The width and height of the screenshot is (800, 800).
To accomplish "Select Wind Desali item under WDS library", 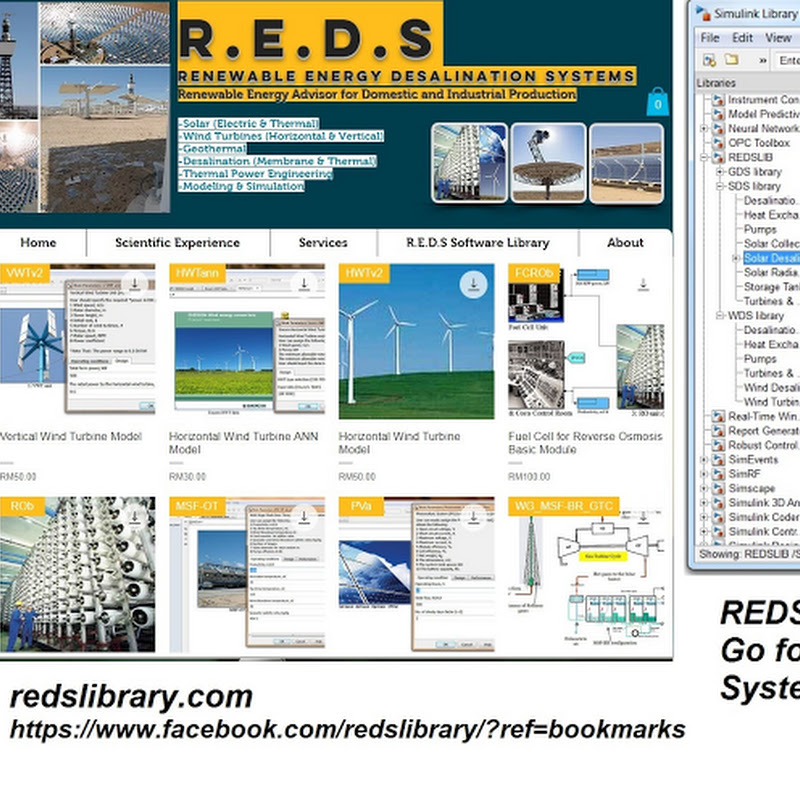I will pos(771,387).
